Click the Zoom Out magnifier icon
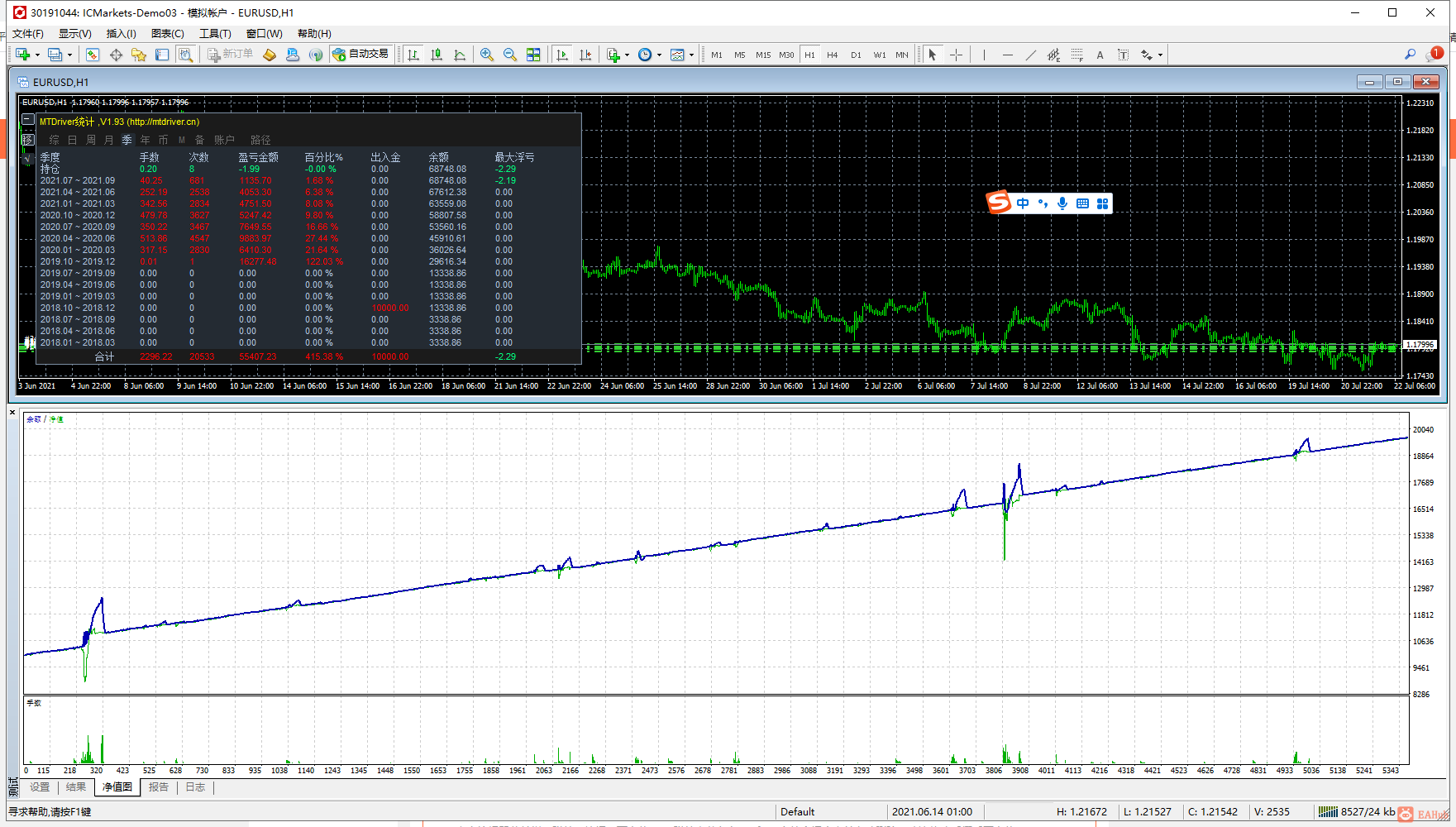Image resolution: width=1456 pixels, height=827 pixels. (x=510, y=55)
